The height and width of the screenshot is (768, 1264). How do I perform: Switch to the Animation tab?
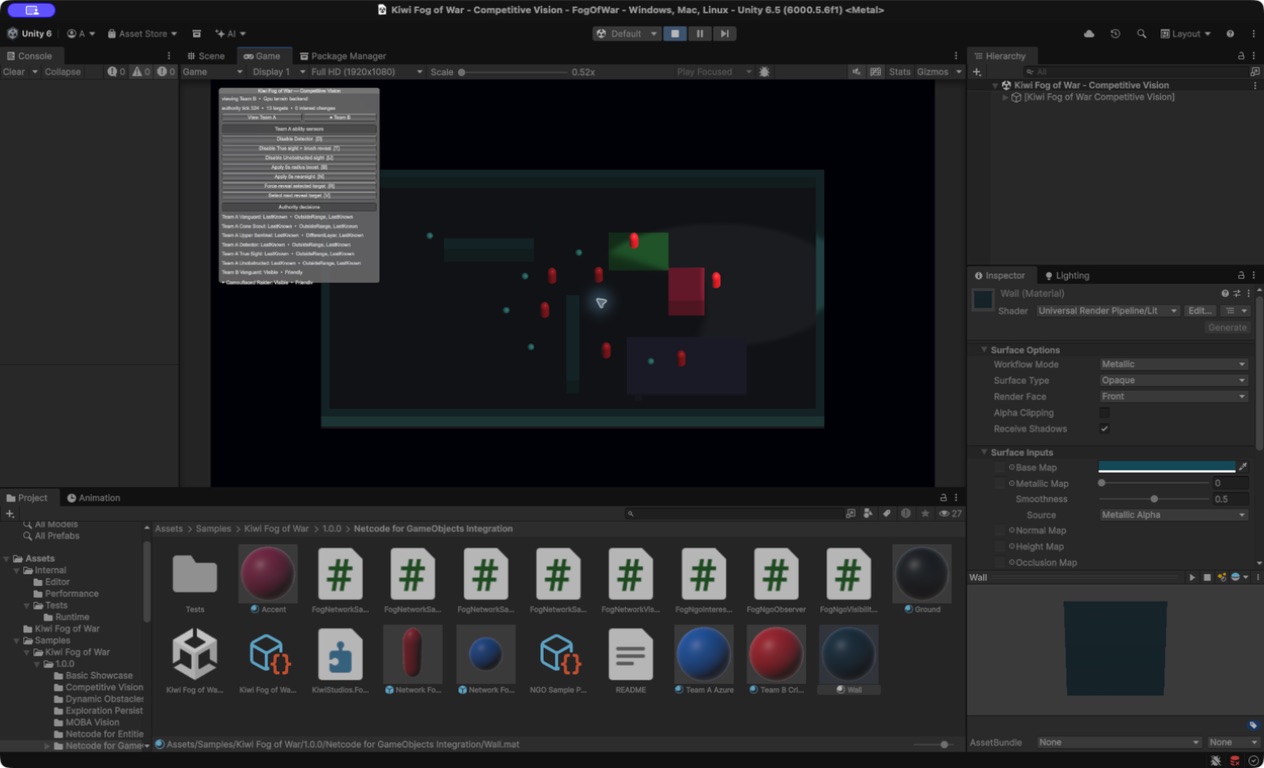(x=93, y=498)
